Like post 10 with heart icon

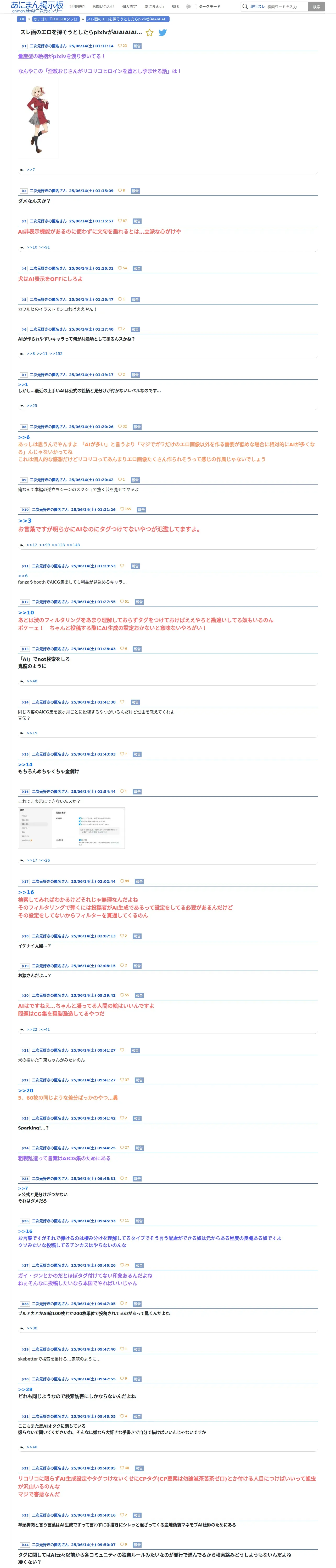click(122, 510)
